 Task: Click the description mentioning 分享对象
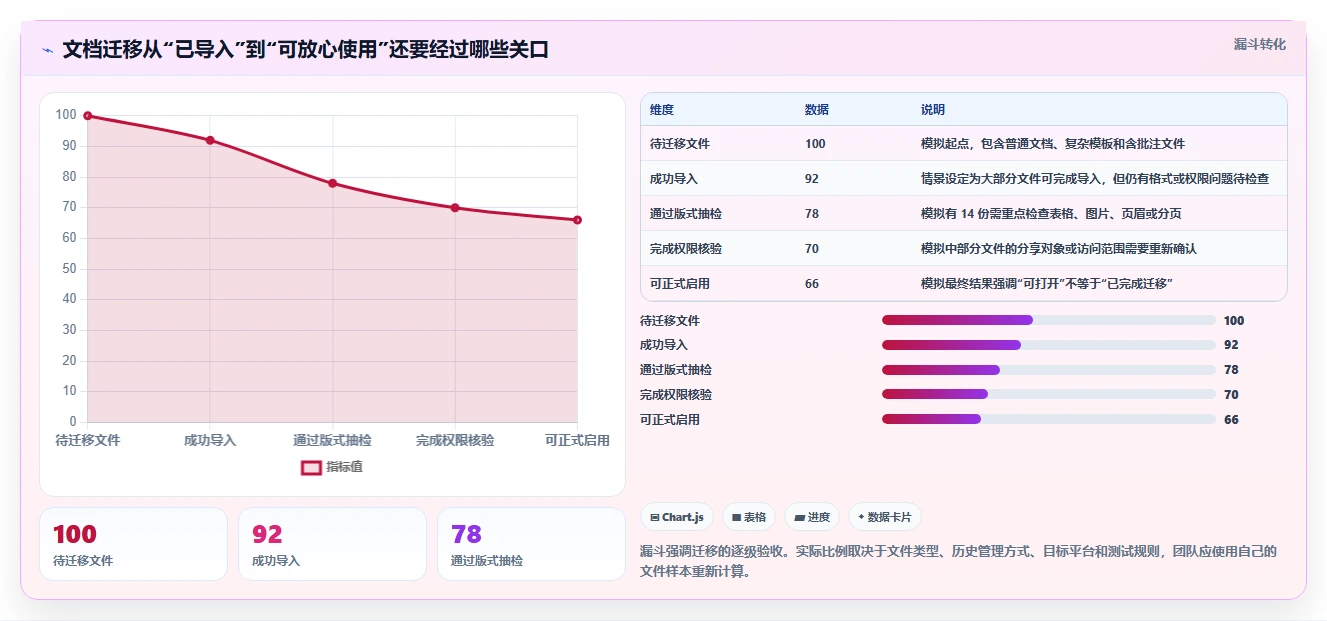click(1058, 249)
